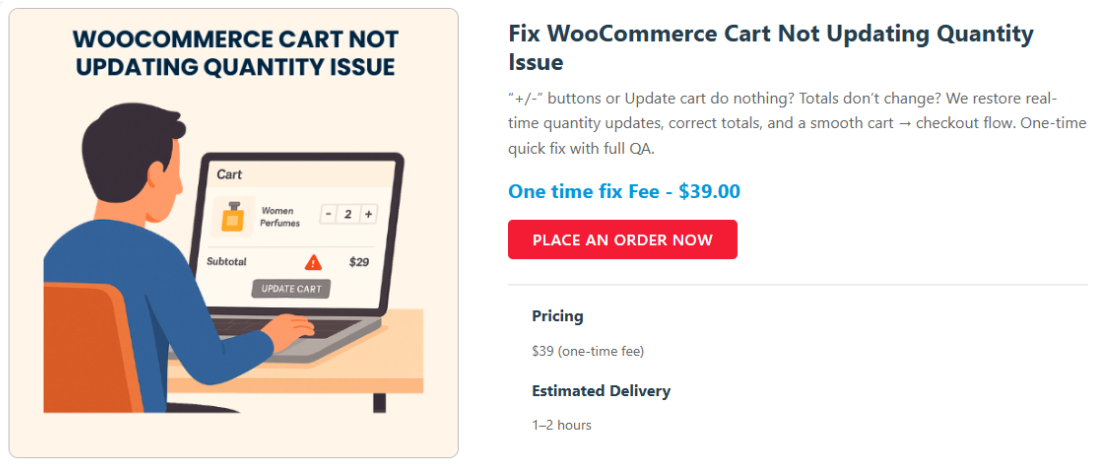The image size is (1108, 465).
Task: Click the perfume bottle icon in the cart illustration
Action: click(x=232, y=216)
